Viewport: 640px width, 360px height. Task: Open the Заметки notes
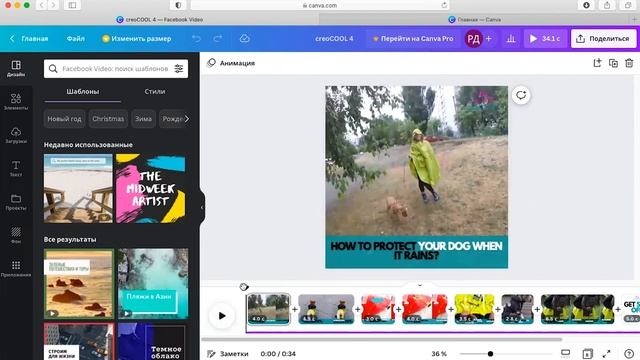[228, 353]
